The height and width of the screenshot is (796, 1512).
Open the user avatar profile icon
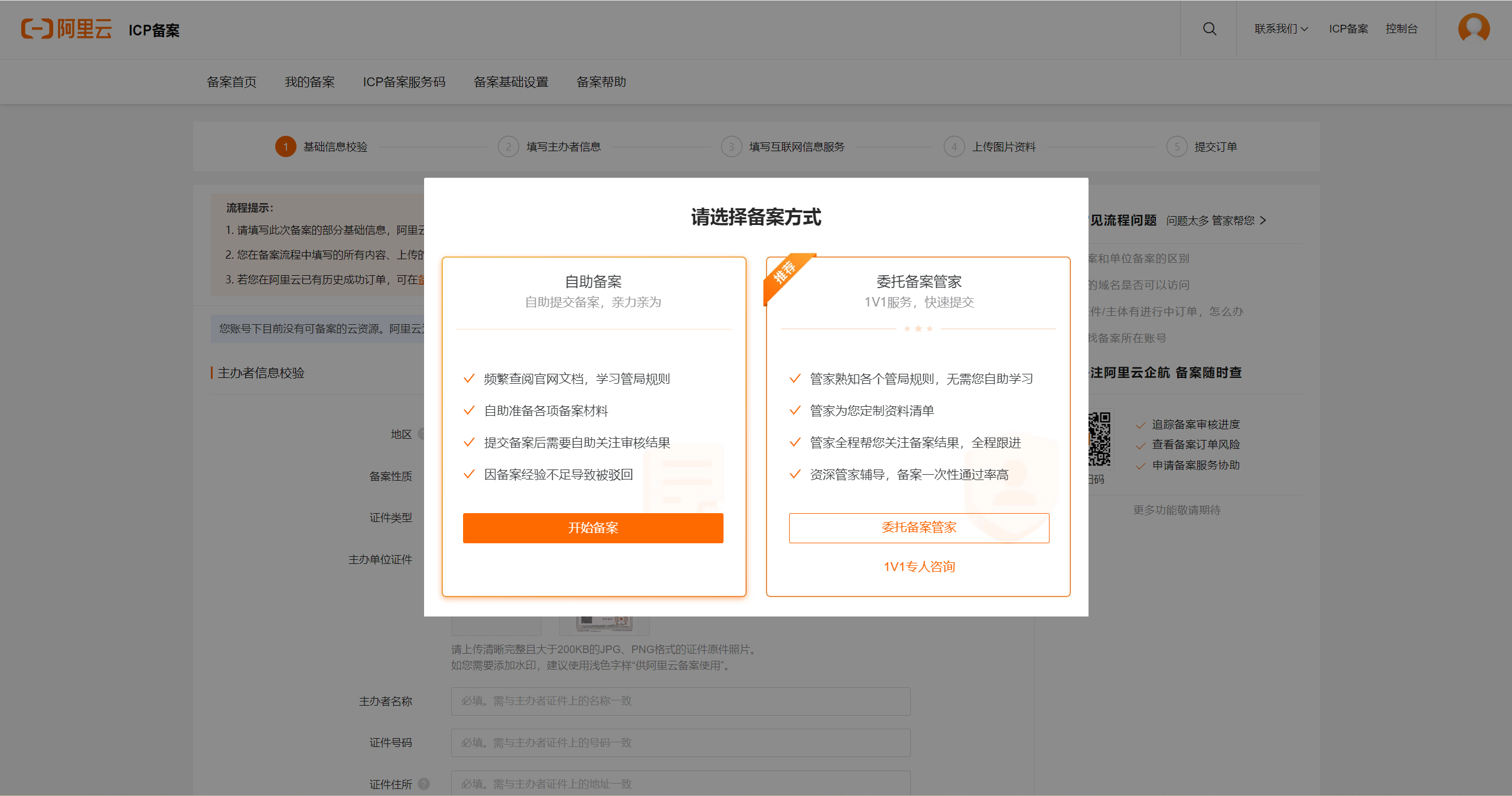click(x=1474, y=28)
